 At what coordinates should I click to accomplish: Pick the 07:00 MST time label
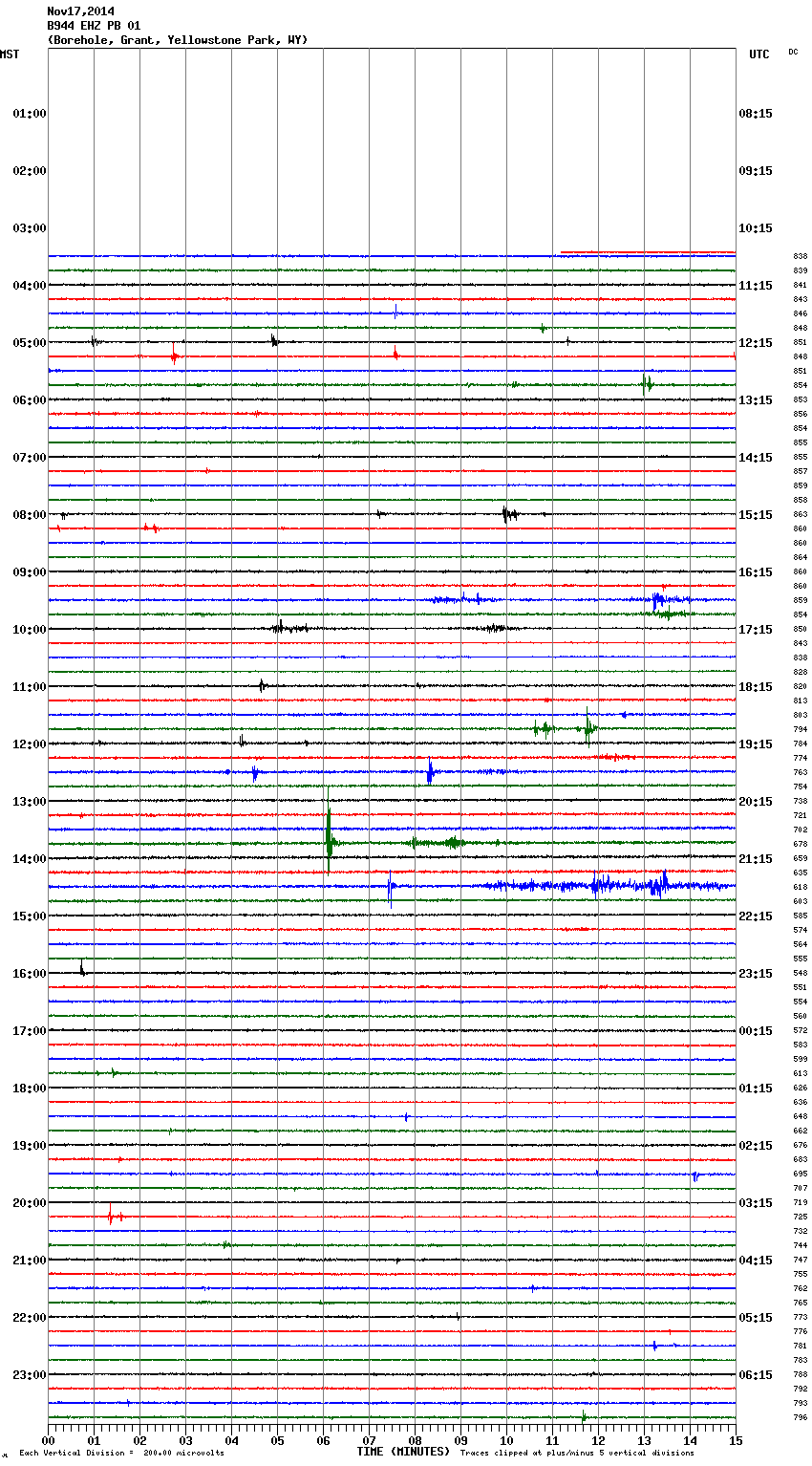[x=30, y=458]
